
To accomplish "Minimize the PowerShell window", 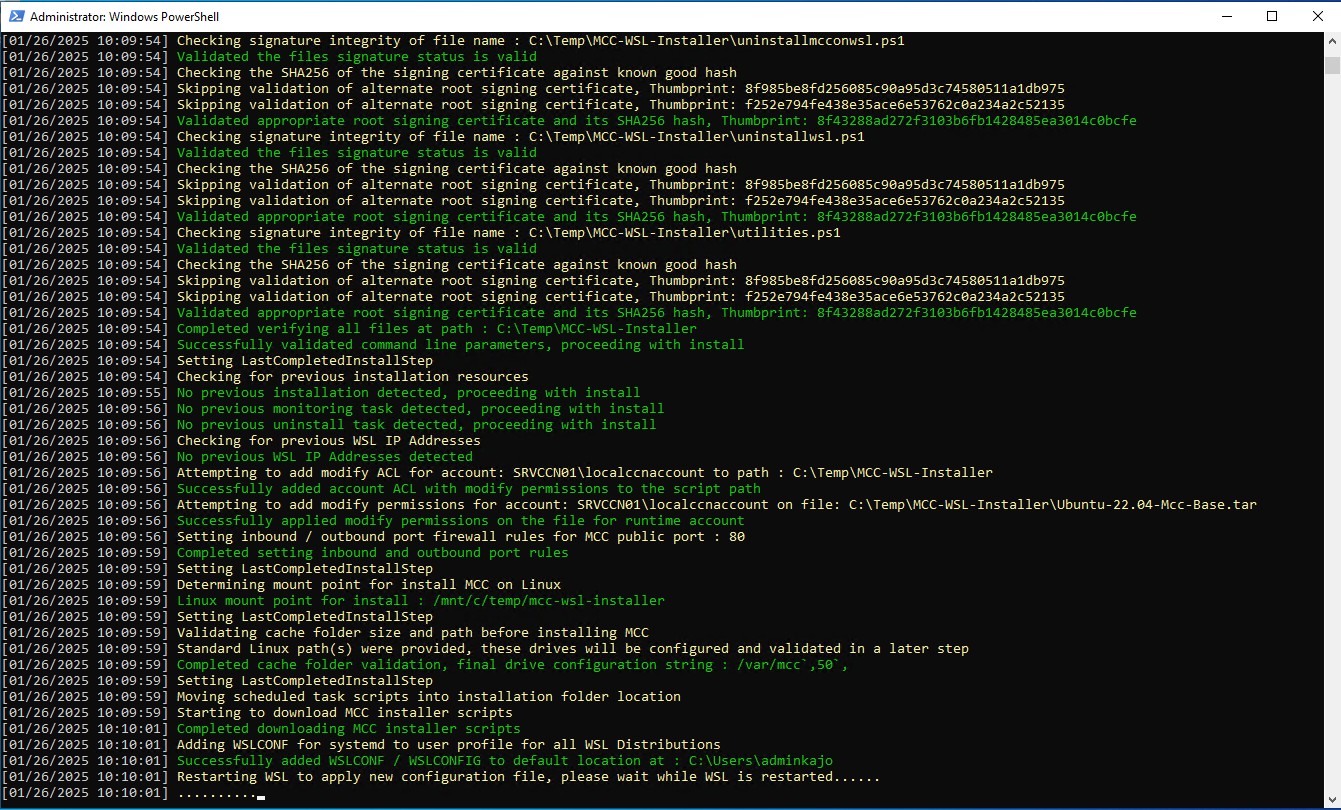I will 1226,16.
